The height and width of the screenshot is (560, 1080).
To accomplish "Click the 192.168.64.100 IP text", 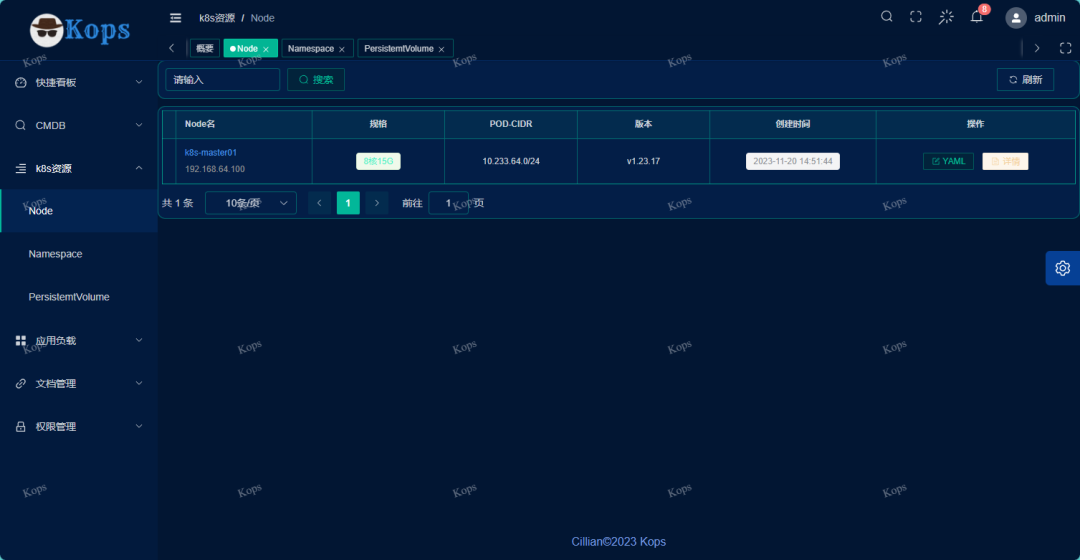I will [215, 169].
